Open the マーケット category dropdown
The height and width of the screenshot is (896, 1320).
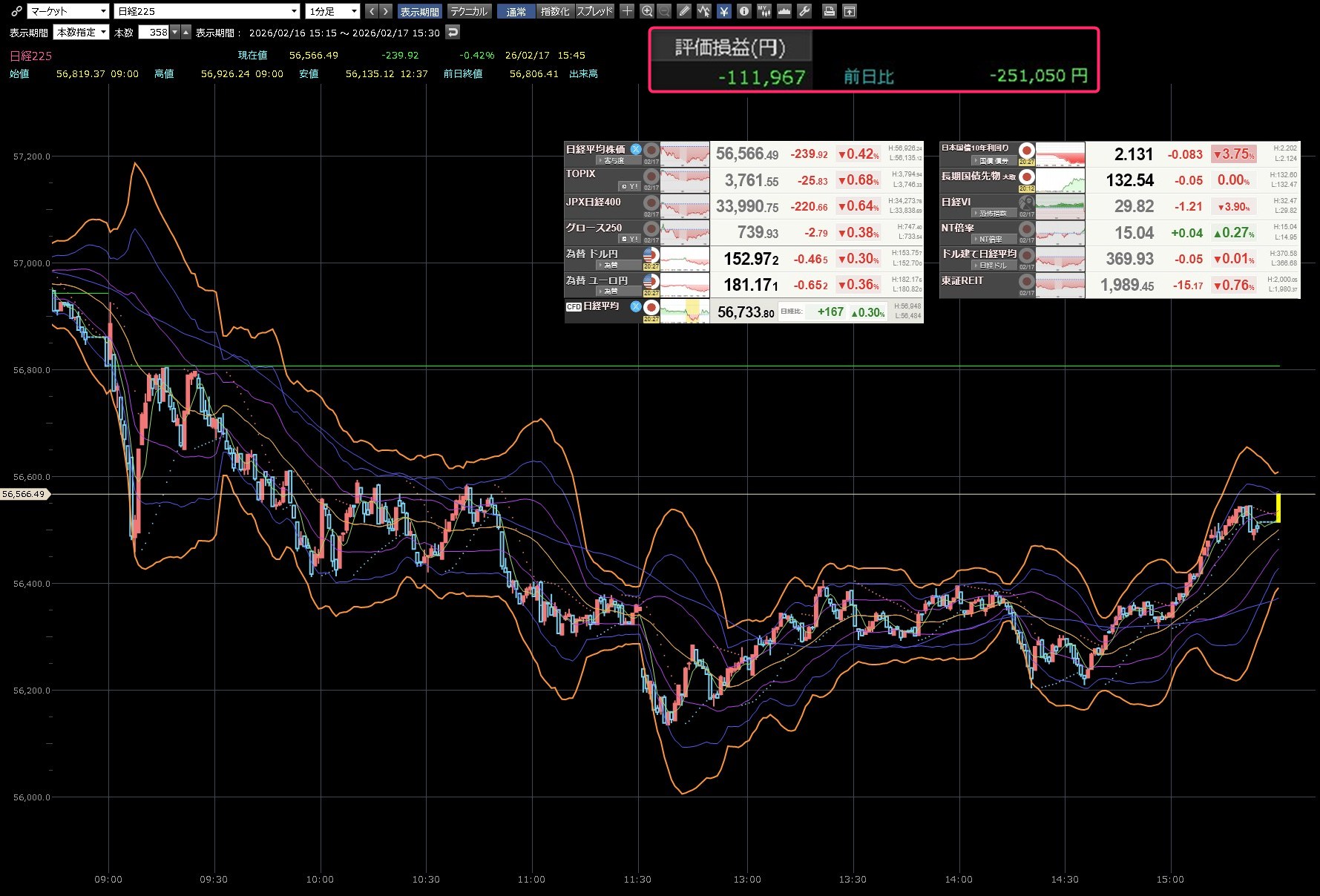68,11
